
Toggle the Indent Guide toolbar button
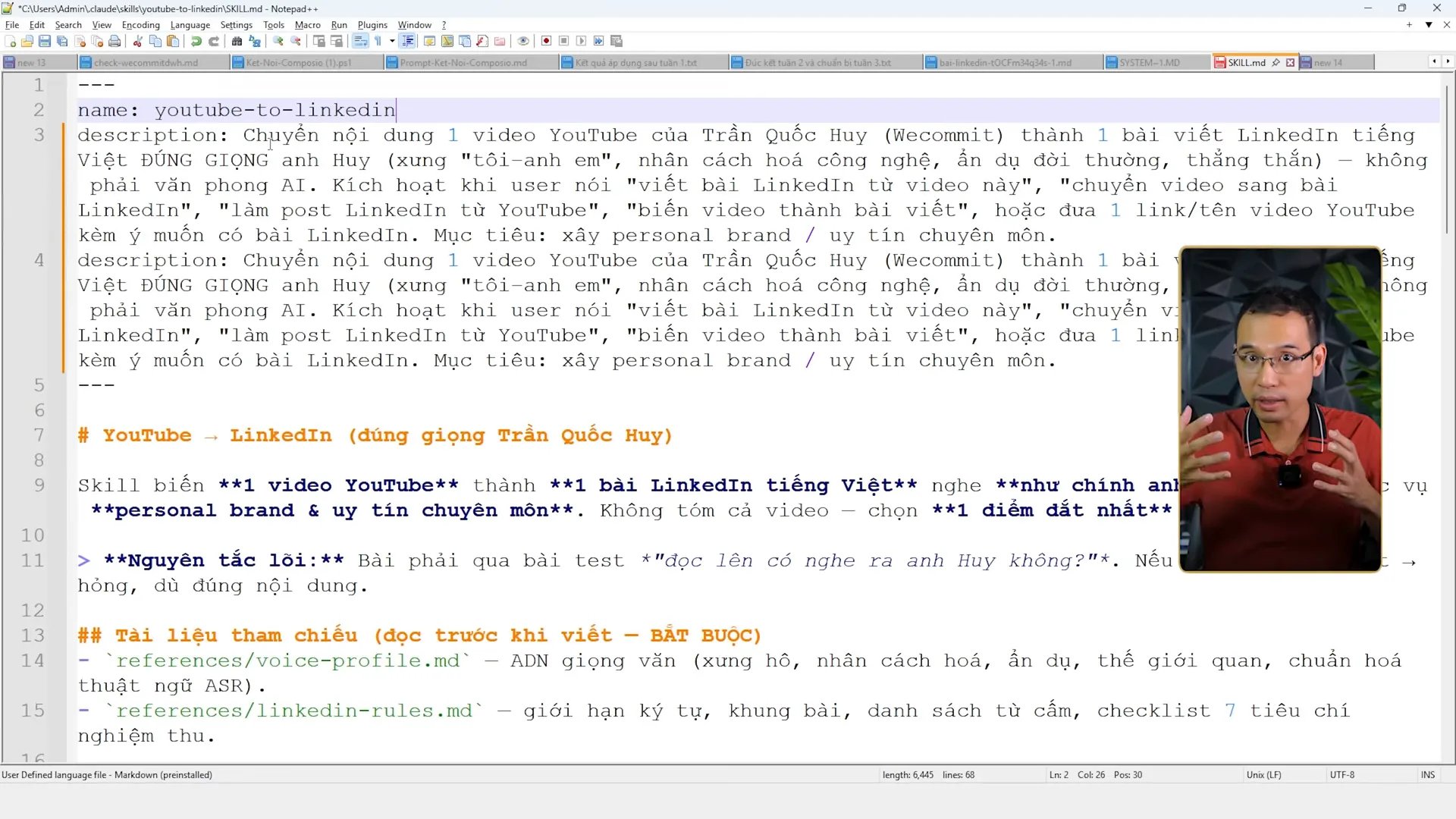point(407,41)
